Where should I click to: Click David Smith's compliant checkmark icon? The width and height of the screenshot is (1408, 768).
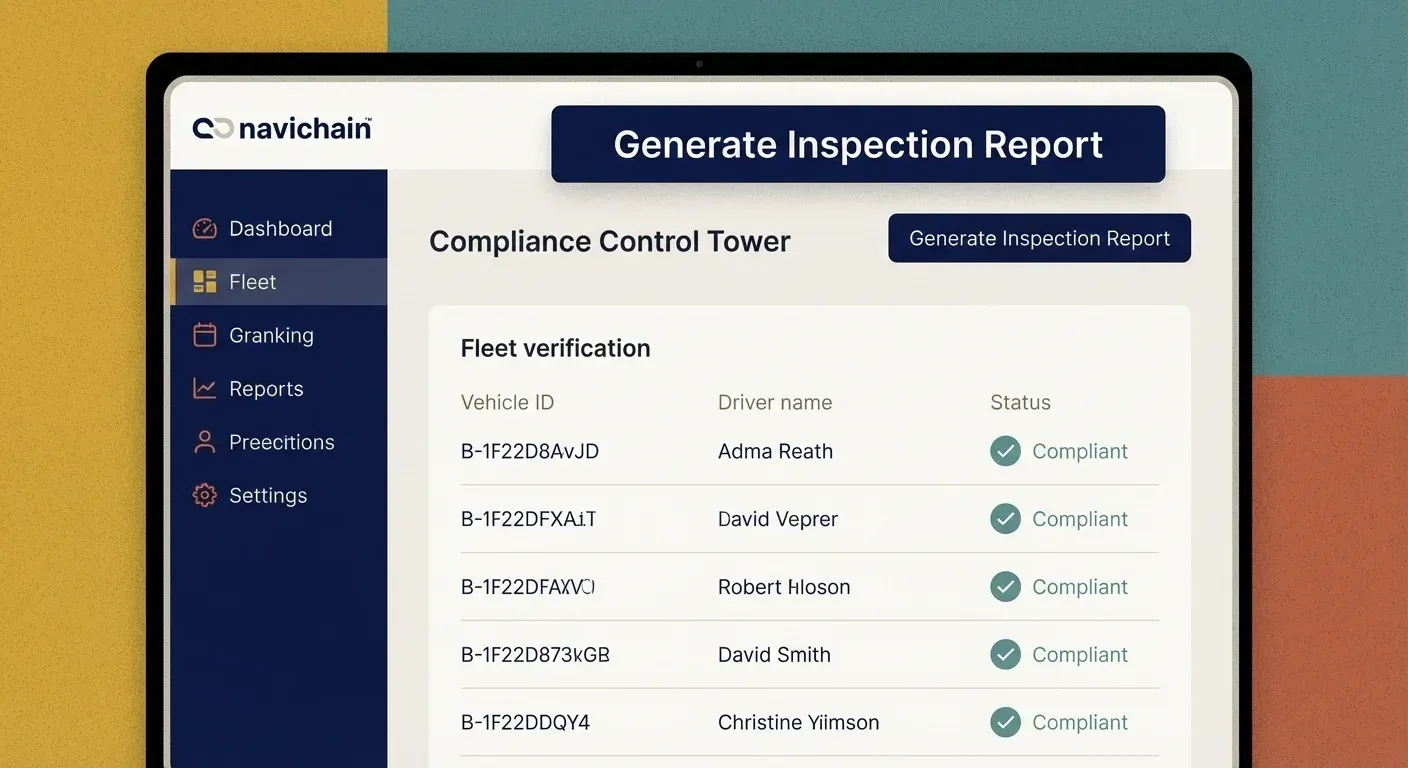tap(1005, 655)
